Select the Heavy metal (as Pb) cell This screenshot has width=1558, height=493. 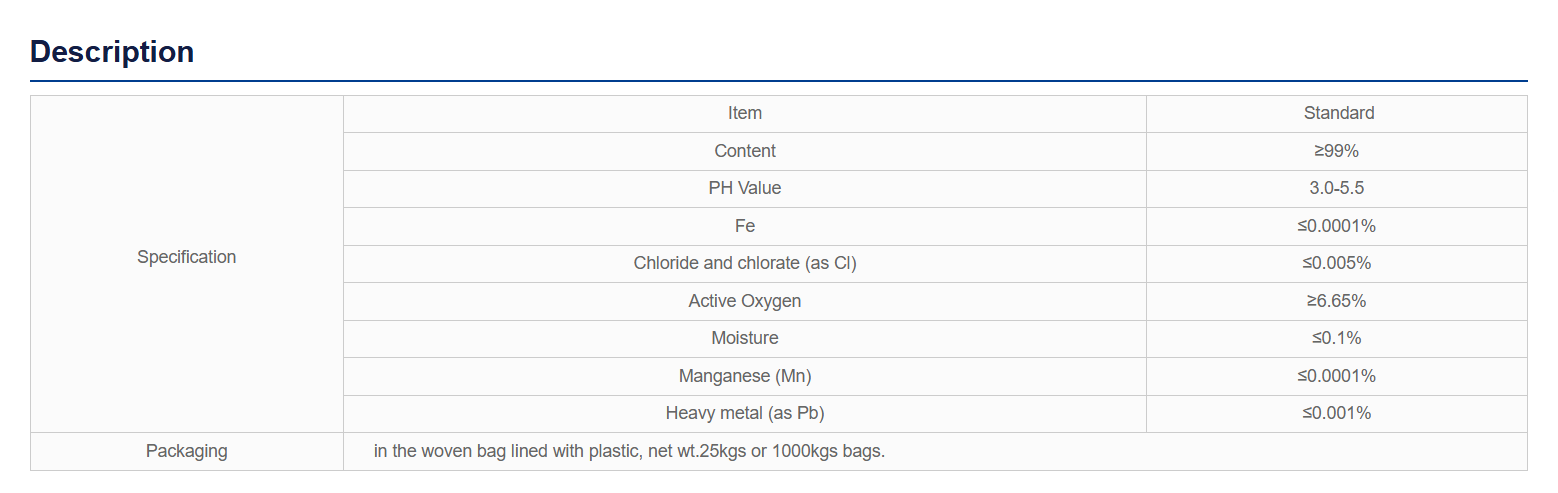coord(745,413)
